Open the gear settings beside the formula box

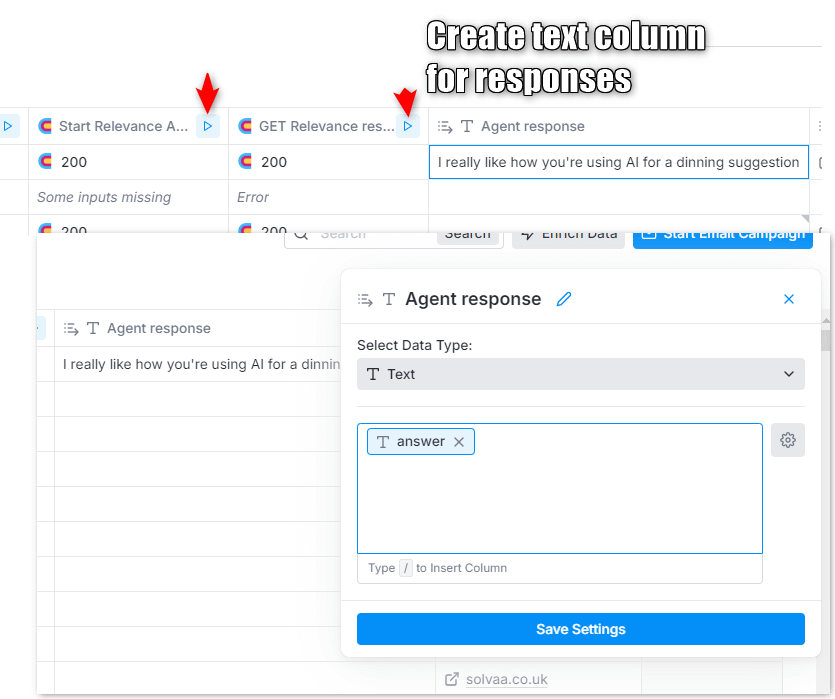pos(788,440)
